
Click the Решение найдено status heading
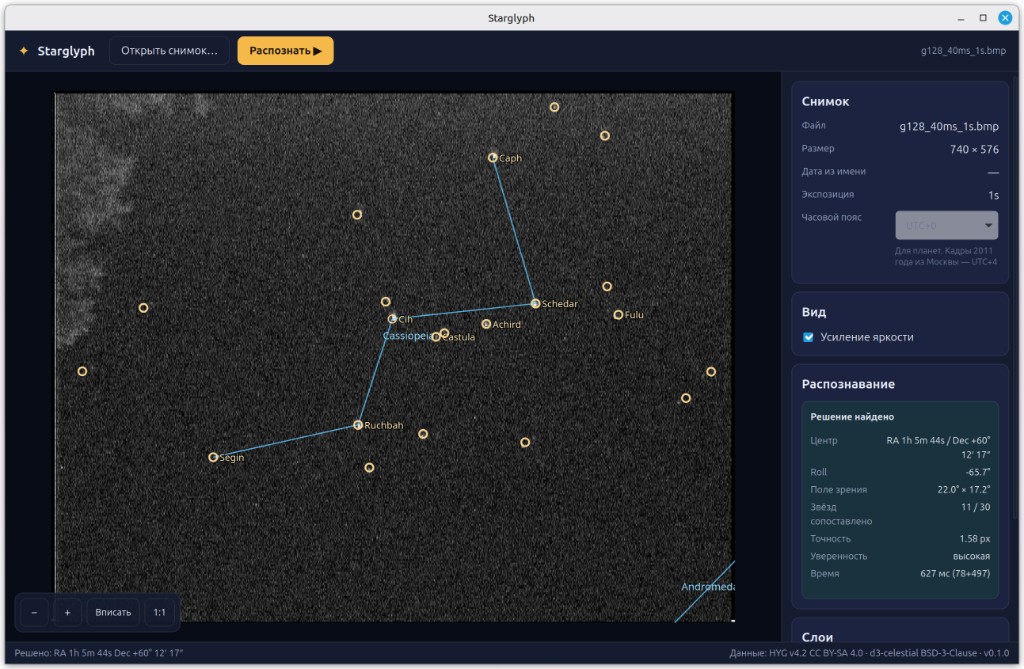852,417
